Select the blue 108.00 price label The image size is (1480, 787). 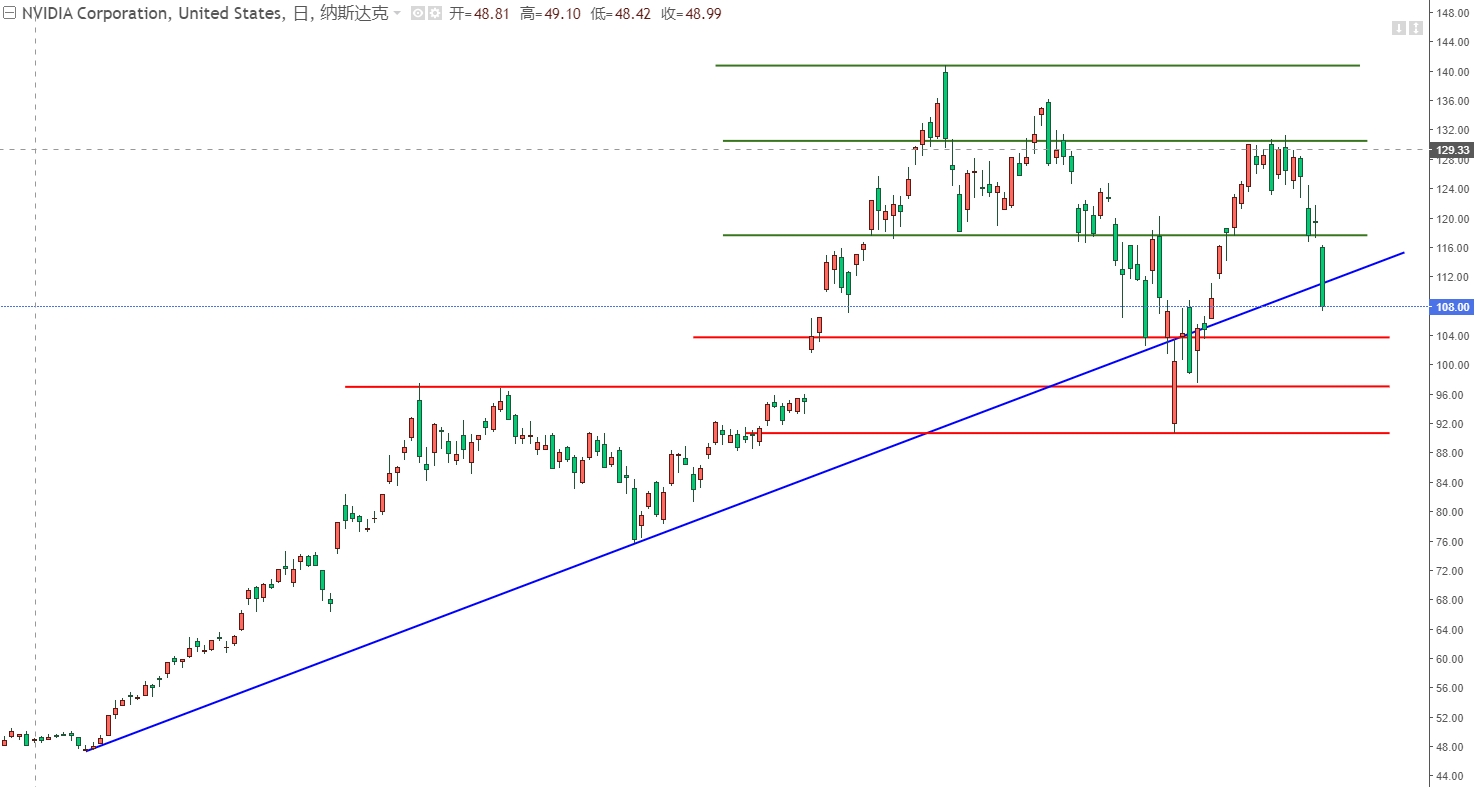coord(1452,307)
